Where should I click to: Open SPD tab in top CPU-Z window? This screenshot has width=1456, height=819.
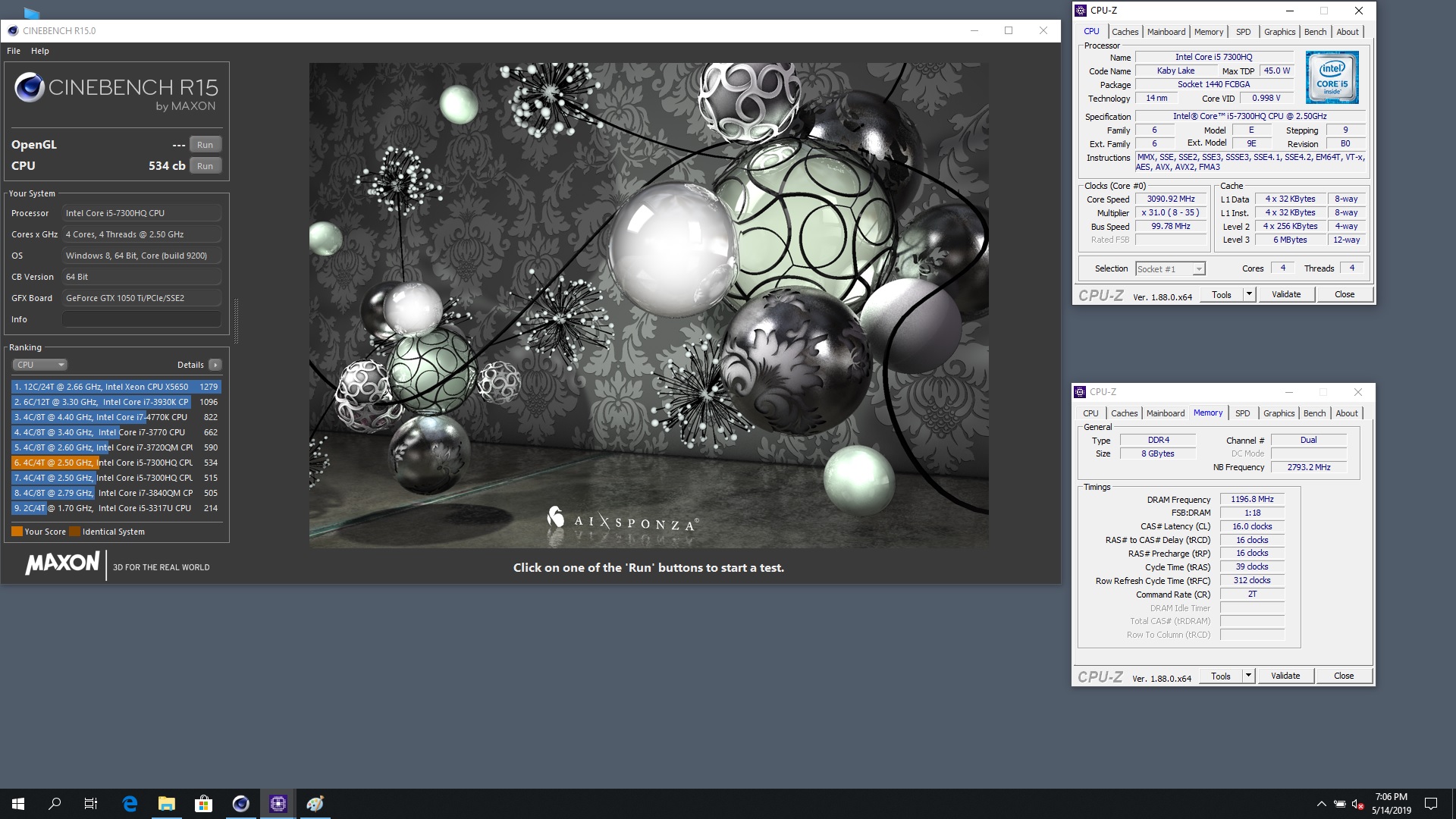click(1244, 32)
